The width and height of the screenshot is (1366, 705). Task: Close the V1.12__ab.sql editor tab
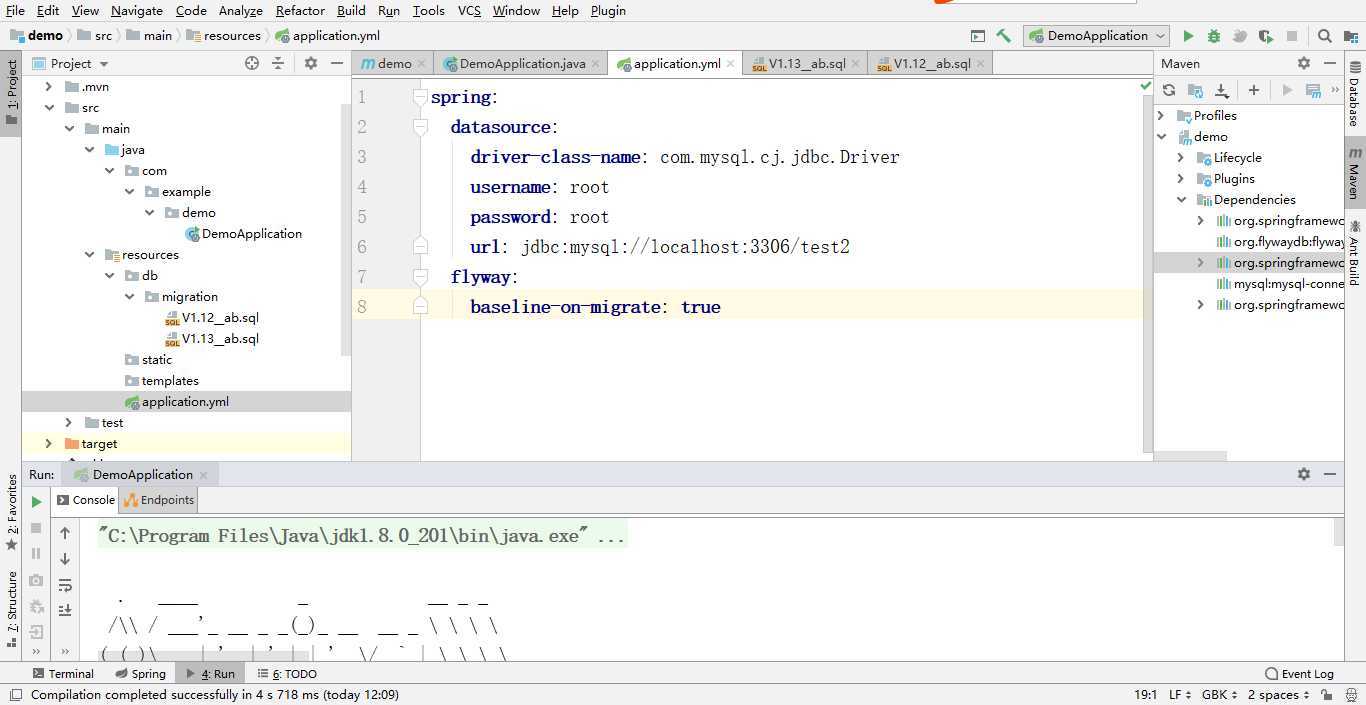tap(981, 63)
